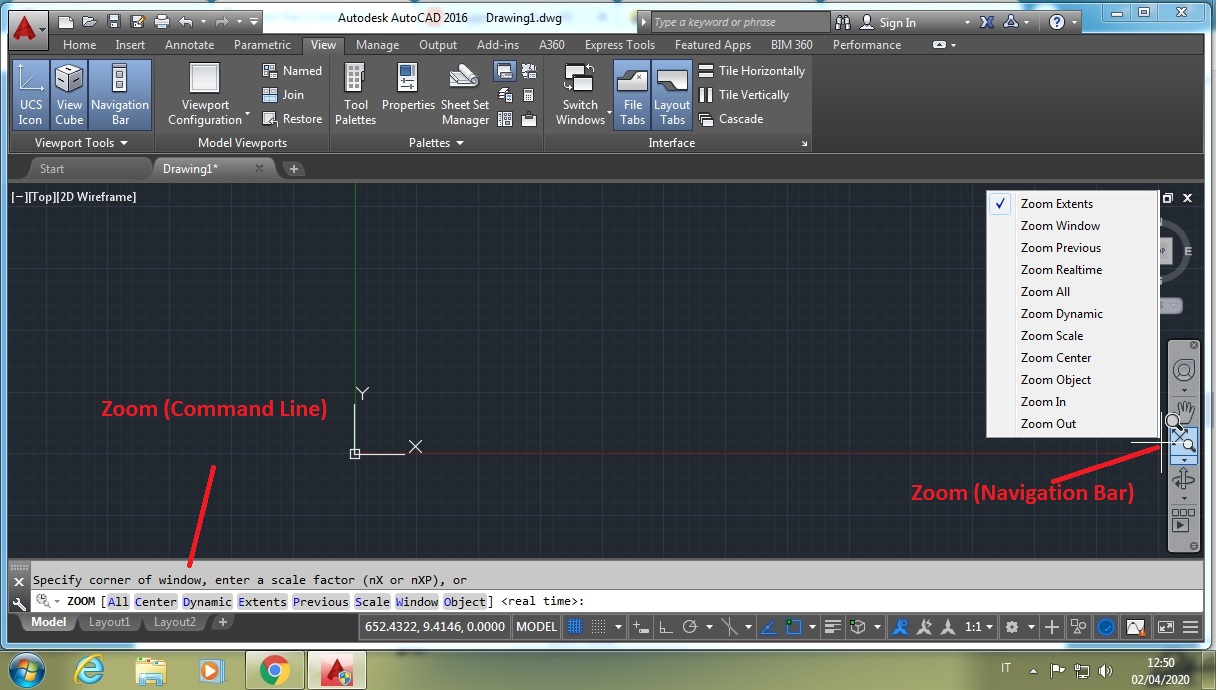Select the Tool Palettes icon
Viewport: 1218px width, 690px height.
pos(355,90)
